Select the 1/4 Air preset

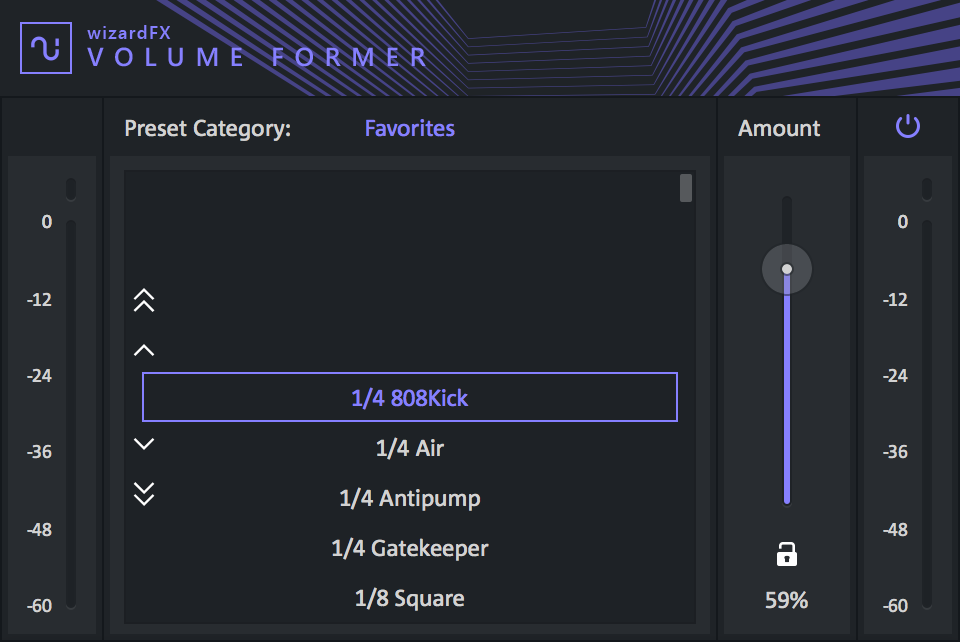410,448
